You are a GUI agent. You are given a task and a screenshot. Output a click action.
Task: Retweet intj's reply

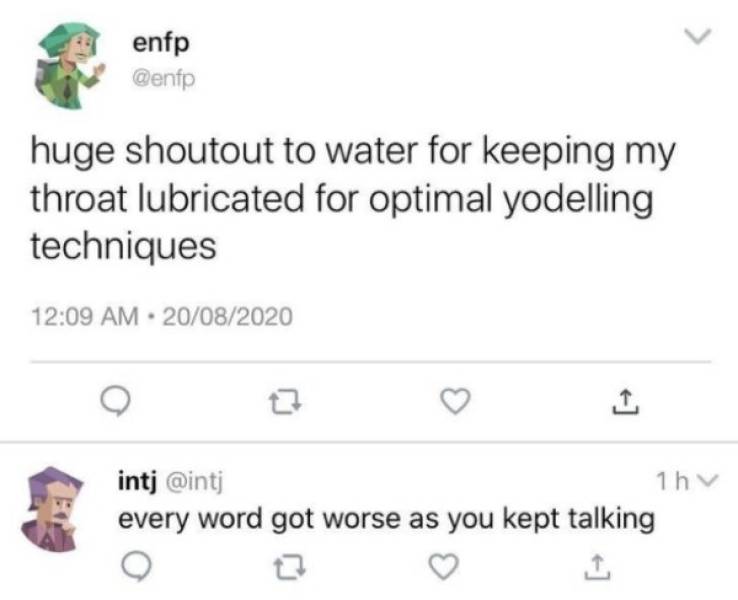pyautogui.click(x=290, y=567)
